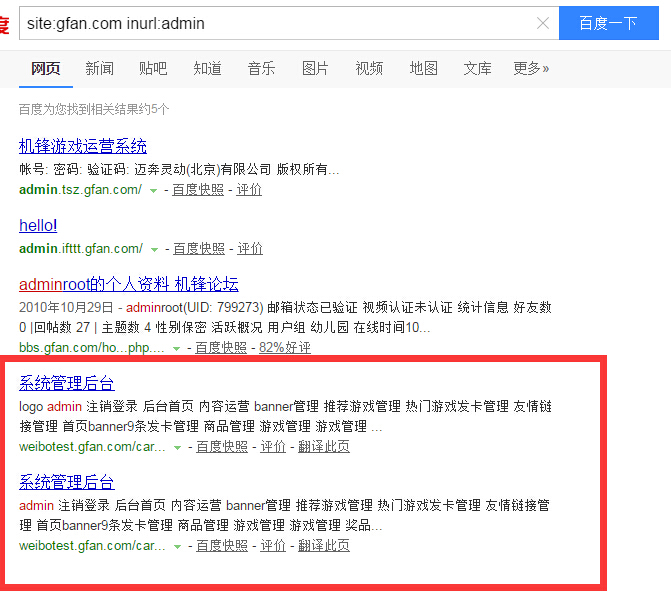671x611 pixels.
Task: Expand dropdown arrow next to admin.ifttt.gfan.com
Action: point(154,249)
